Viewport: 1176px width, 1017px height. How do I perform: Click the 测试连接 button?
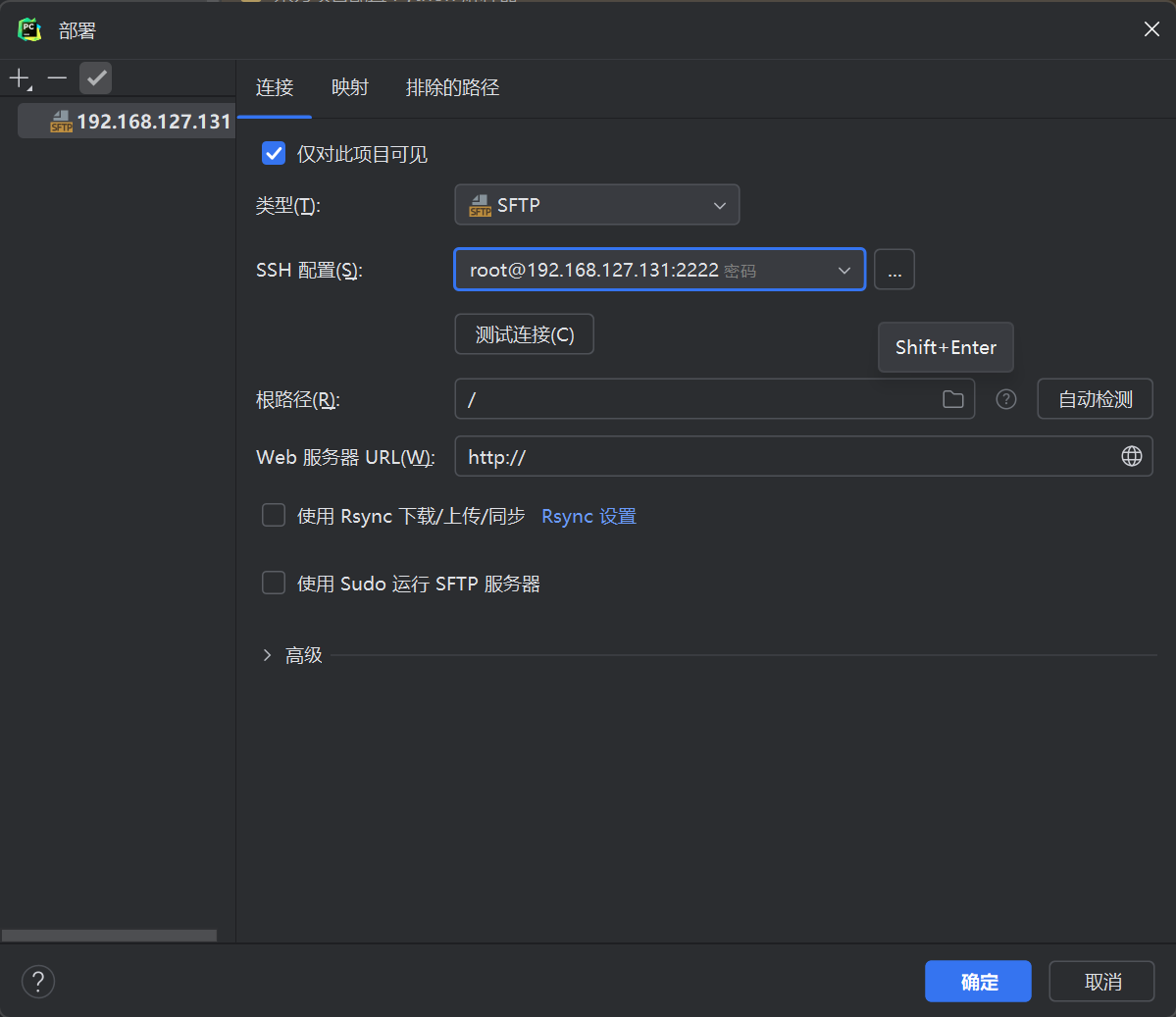[524, 333]
